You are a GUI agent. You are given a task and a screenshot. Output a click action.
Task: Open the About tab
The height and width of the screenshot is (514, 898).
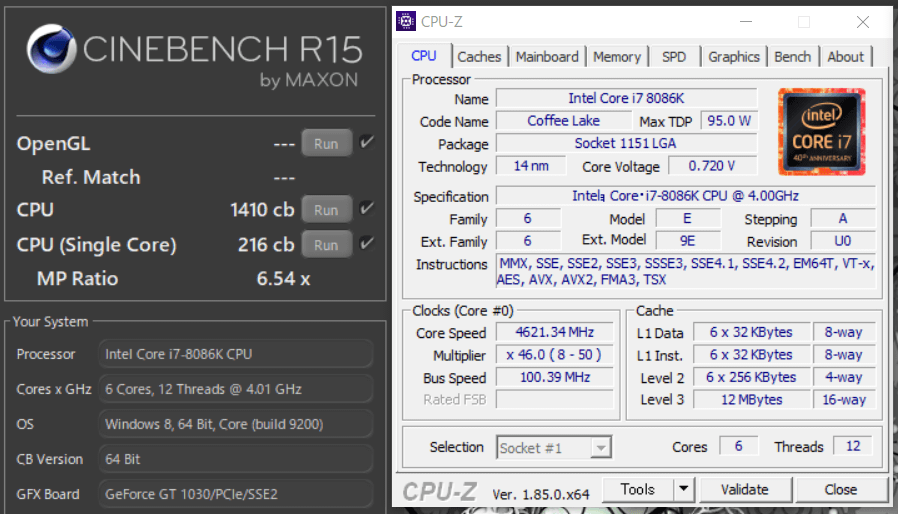pos(845,57)
